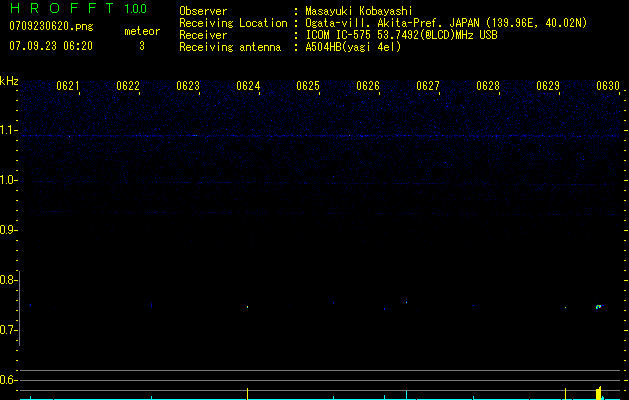The width and height of the screenshot is (629, 400).
Task: Select the ICOM IC-575 receiver details
Action: pyautogui.click(x=401, y=35)
